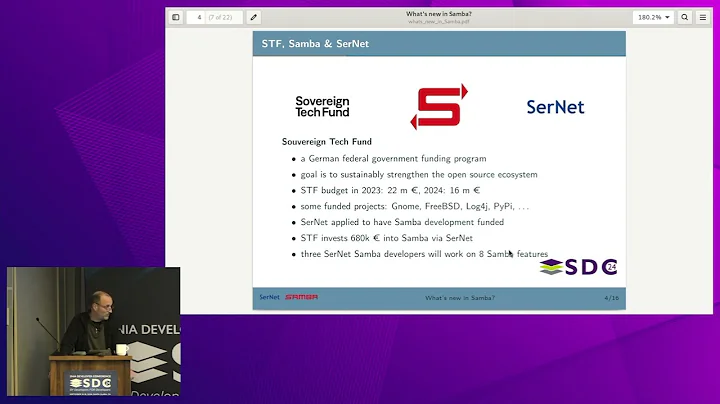The width and height of the screenshot is (720, 404).
Task: Click the speaker camera video thumbnail
Action: (x=93, y=331)
